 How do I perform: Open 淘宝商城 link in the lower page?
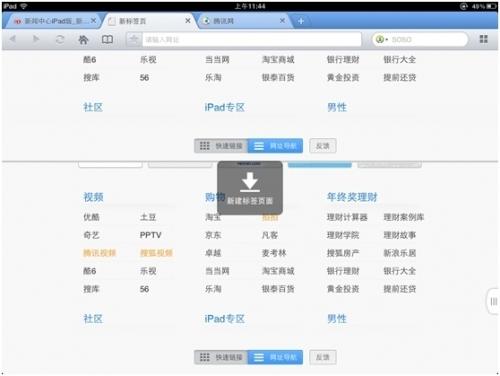click(278, 271)
